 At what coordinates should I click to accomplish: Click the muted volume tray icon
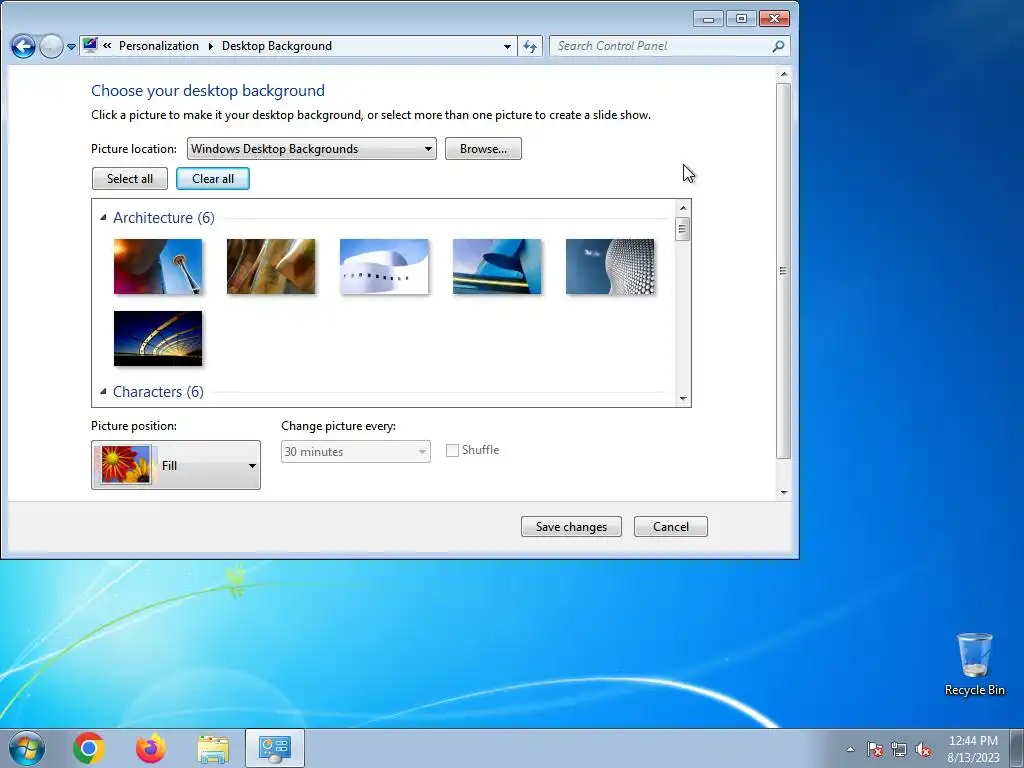coord(923,749)
